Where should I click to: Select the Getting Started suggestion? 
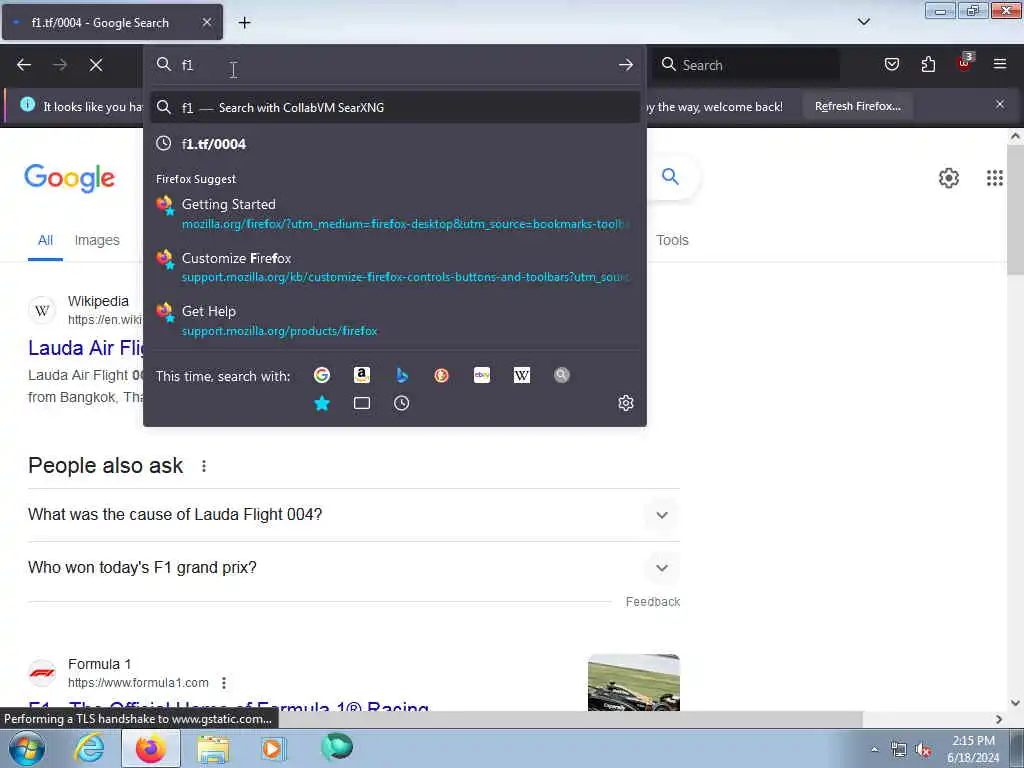click(x=394, y=214)
